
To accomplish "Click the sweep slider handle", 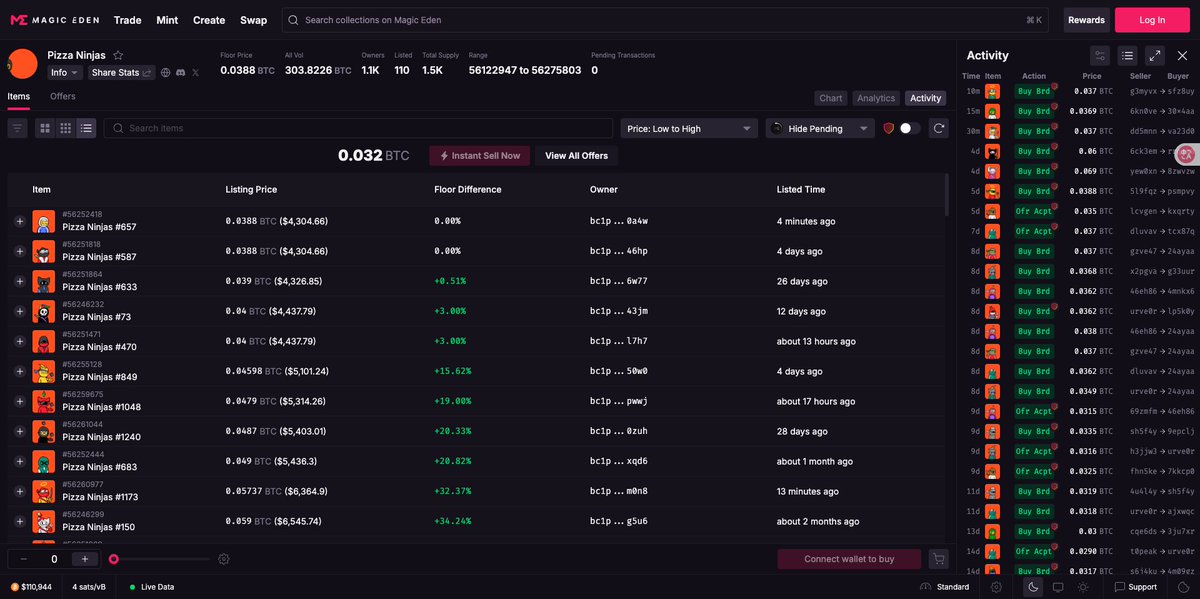I will pyautogui.click(x=114, y=559).
